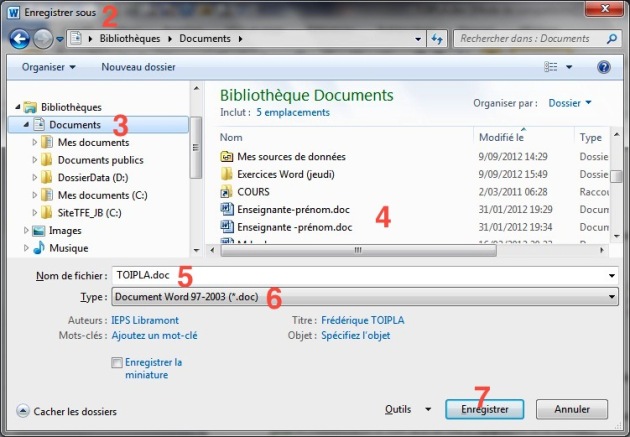Click the Frédérique TOIPLA title value

pyautogui.click(x=362, y=321)
